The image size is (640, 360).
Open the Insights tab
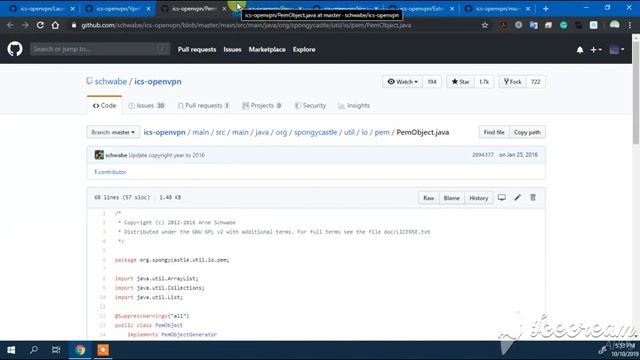tap(354, 106)
